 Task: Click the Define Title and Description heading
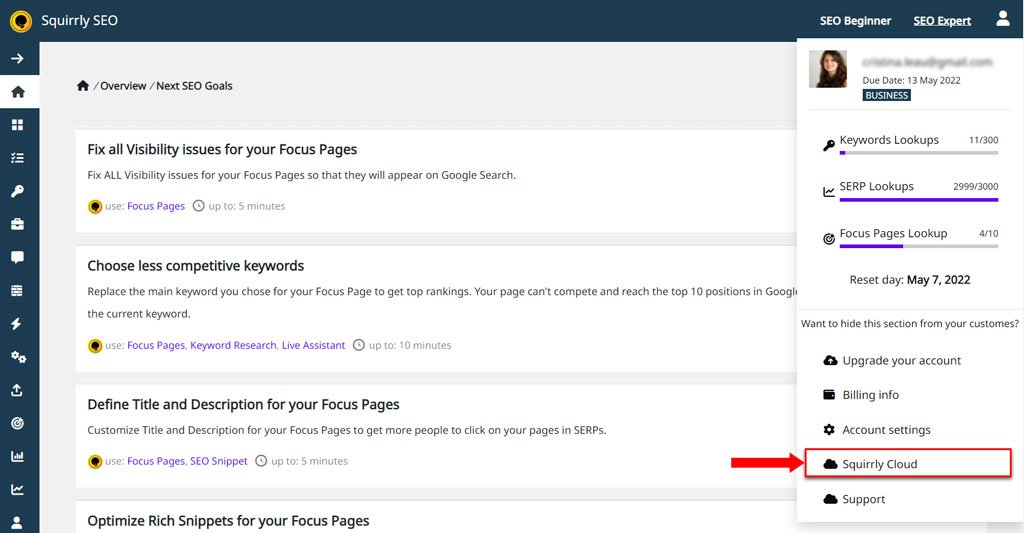(243, 404)
